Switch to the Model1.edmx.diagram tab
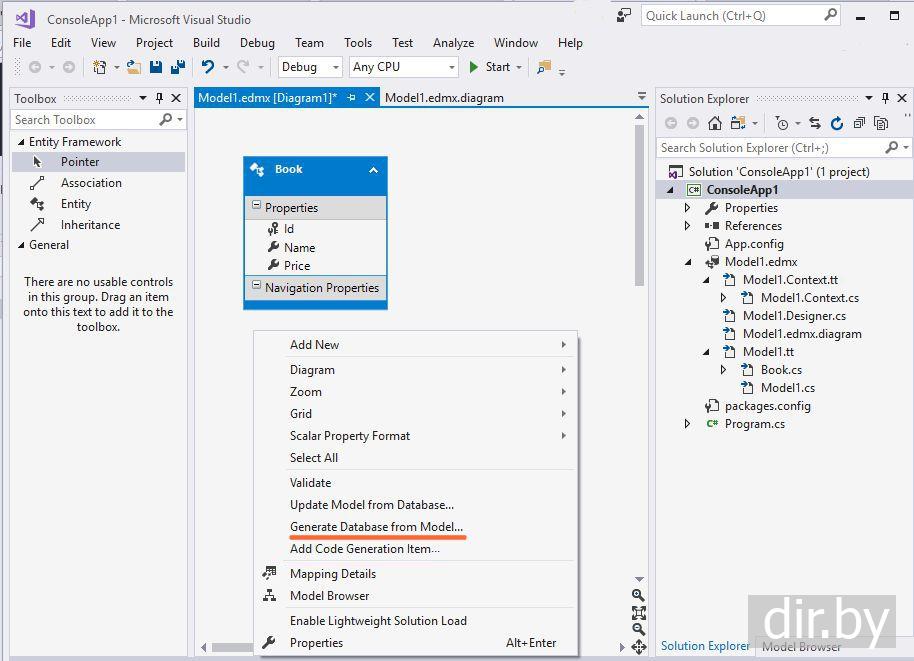914x661 pixels. [x=444, y=98]
